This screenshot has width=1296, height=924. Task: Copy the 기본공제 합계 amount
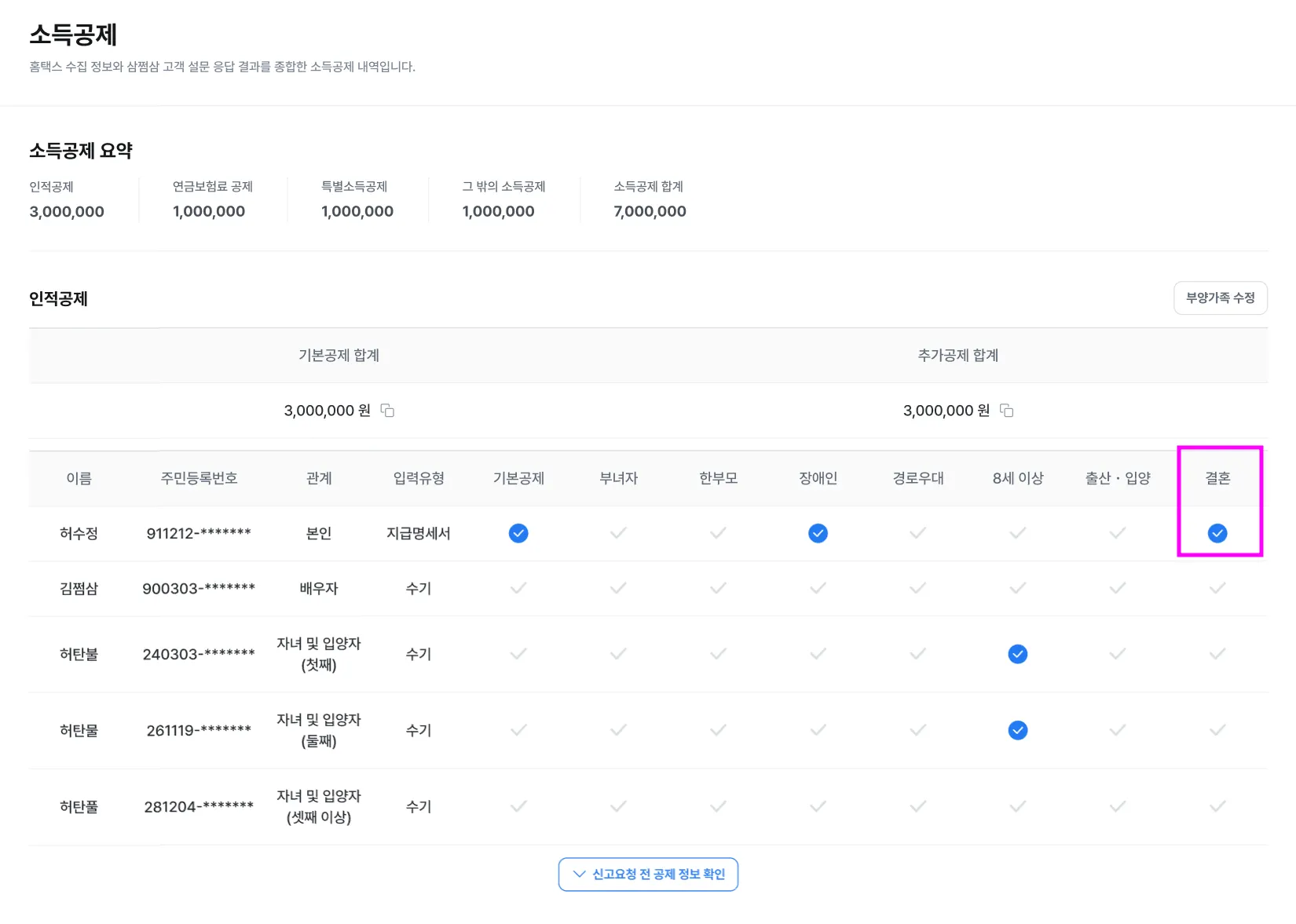point(387,411)
